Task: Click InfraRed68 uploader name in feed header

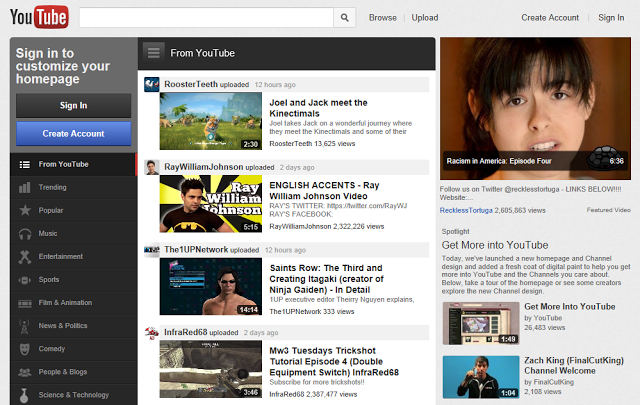Action: [186, 332]
